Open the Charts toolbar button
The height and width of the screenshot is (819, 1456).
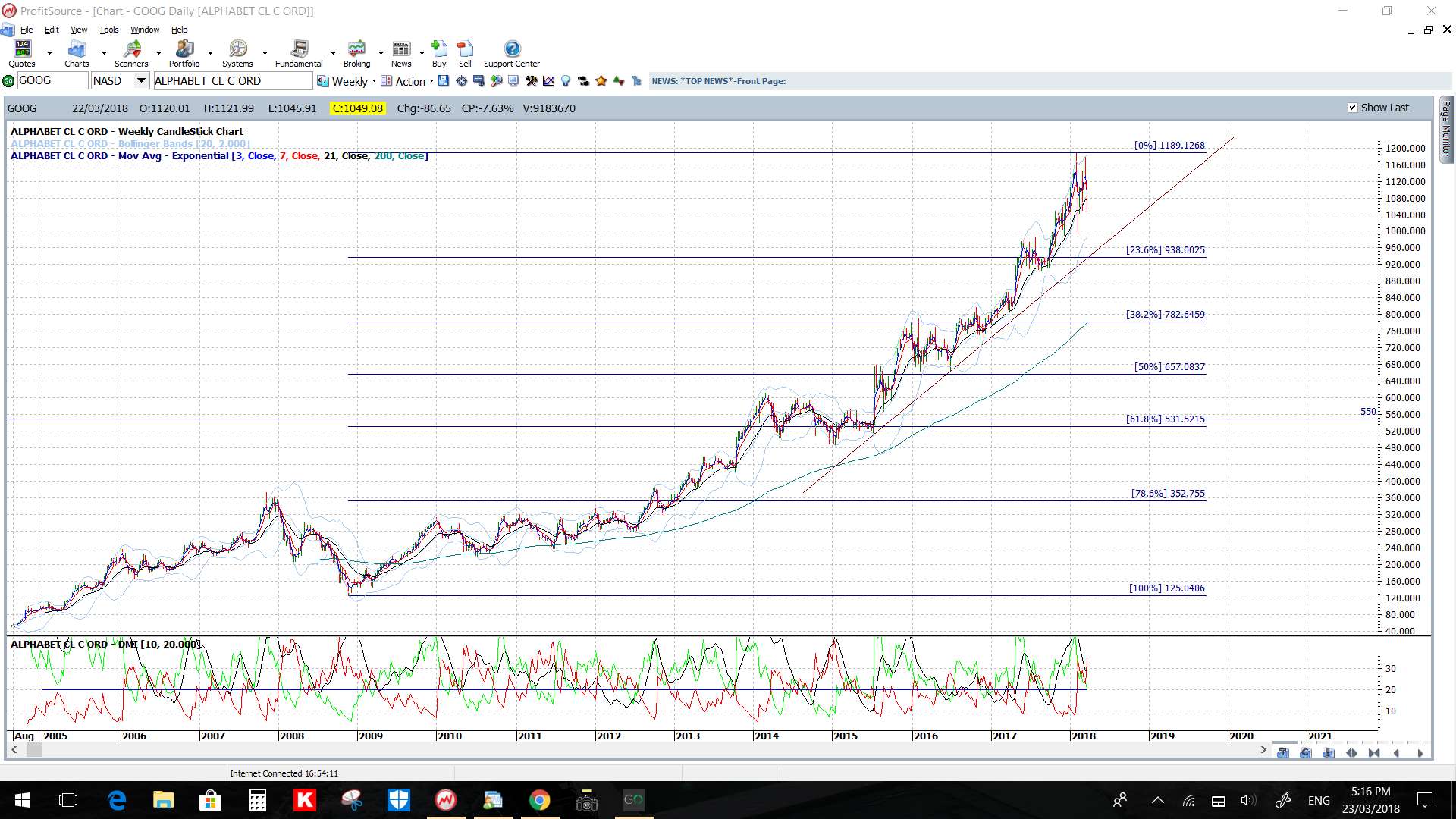tap(77, 54)
